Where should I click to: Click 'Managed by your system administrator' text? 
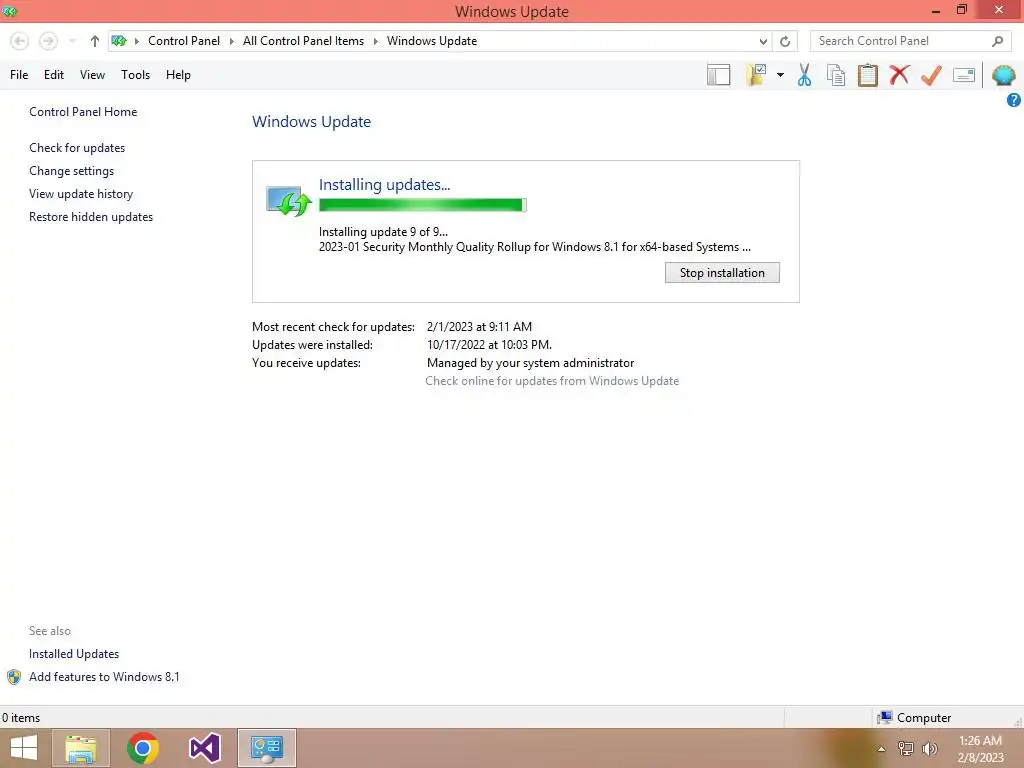(x=530, y=363)
